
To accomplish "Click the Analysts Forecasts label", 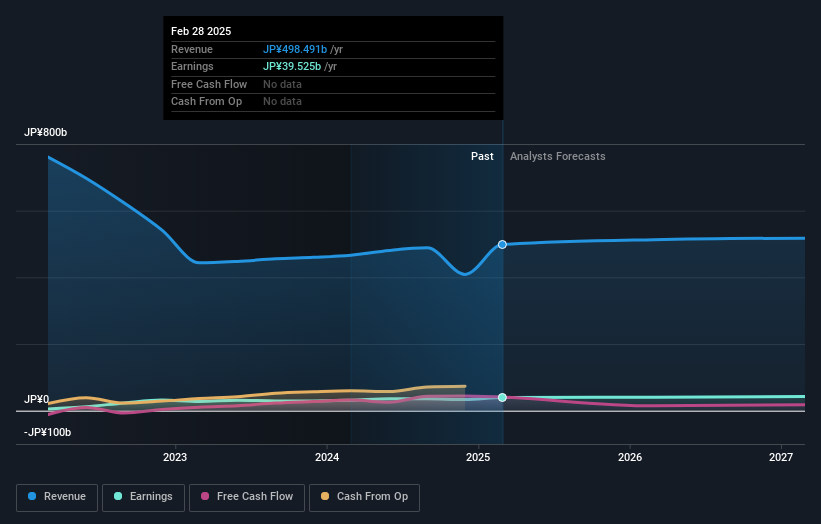I will point(558,157).
